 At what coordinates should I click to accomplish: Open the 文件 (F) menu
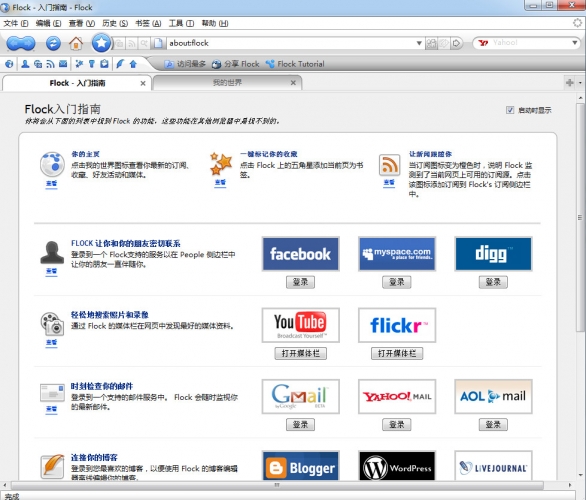[x=16, y=23]
